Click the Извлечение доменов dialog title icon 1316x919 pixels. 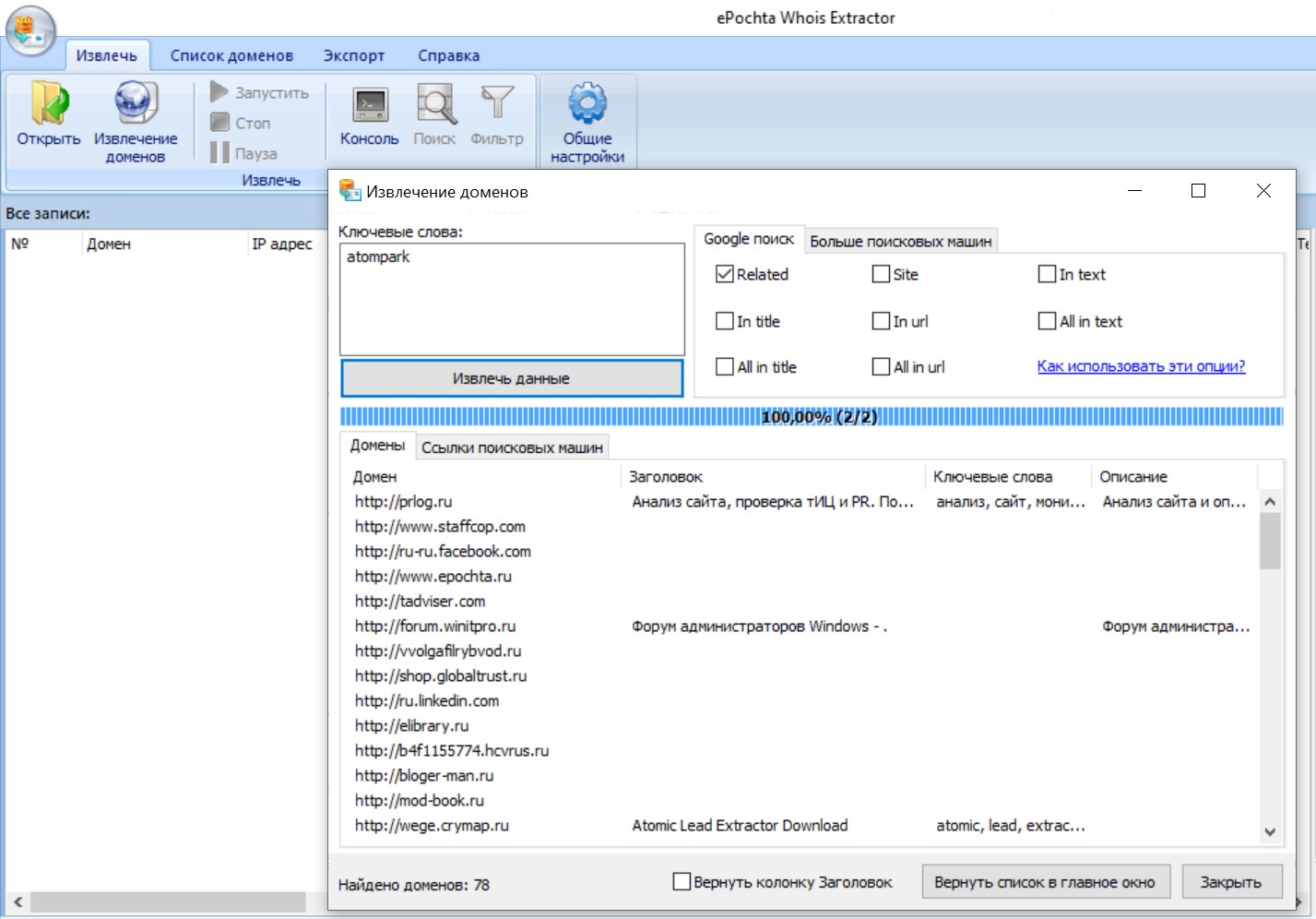(x=350, y=191)
